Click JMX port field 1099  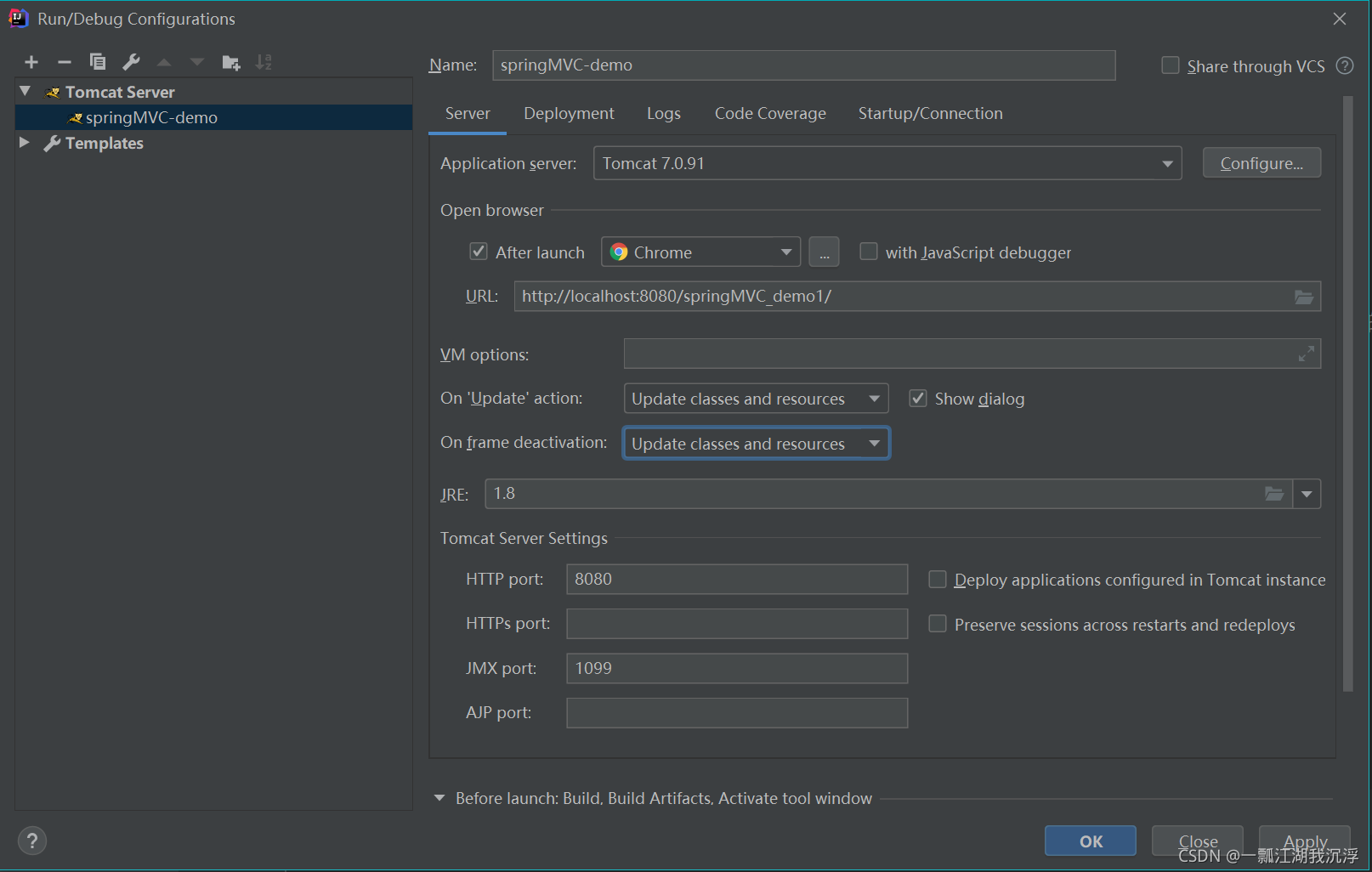coord(737,668)
